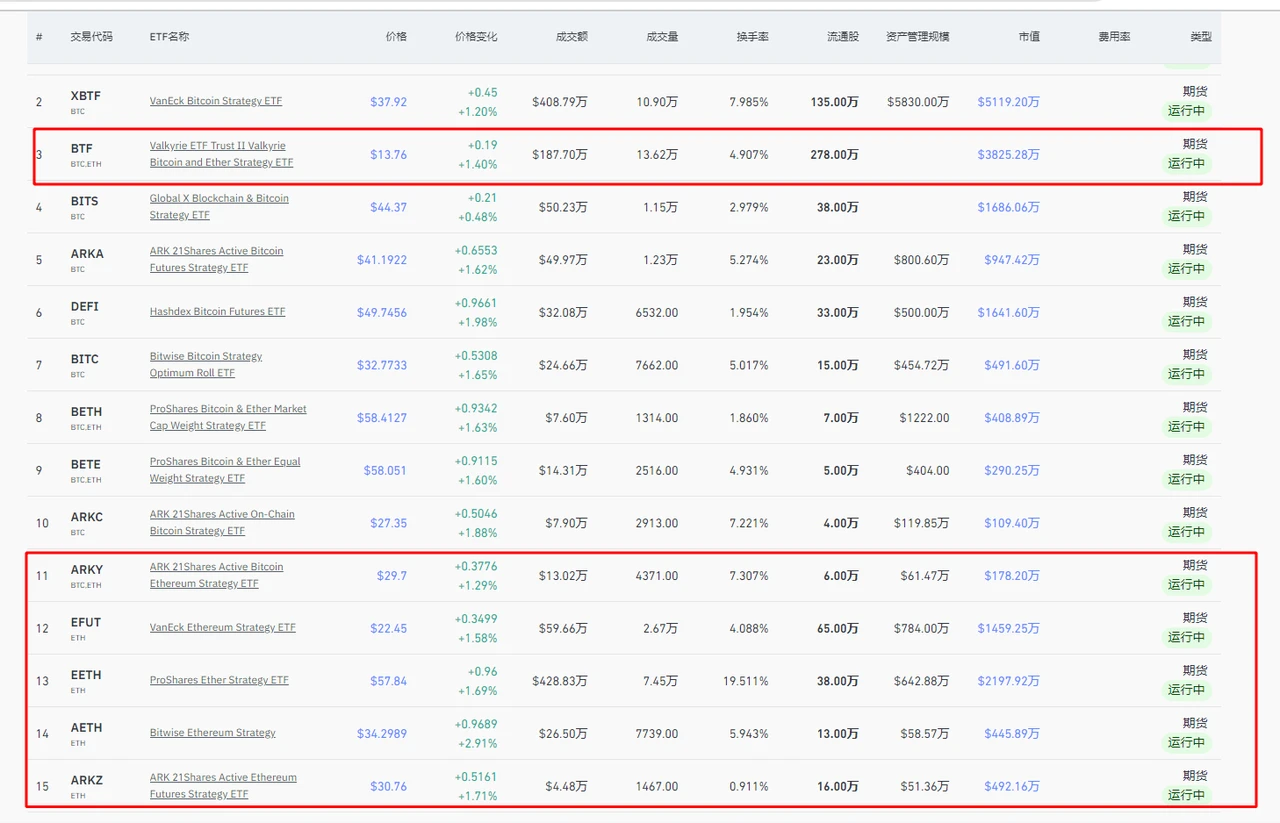
Task: Click the XBTF ticker symbol
Action: pos(86,96)
